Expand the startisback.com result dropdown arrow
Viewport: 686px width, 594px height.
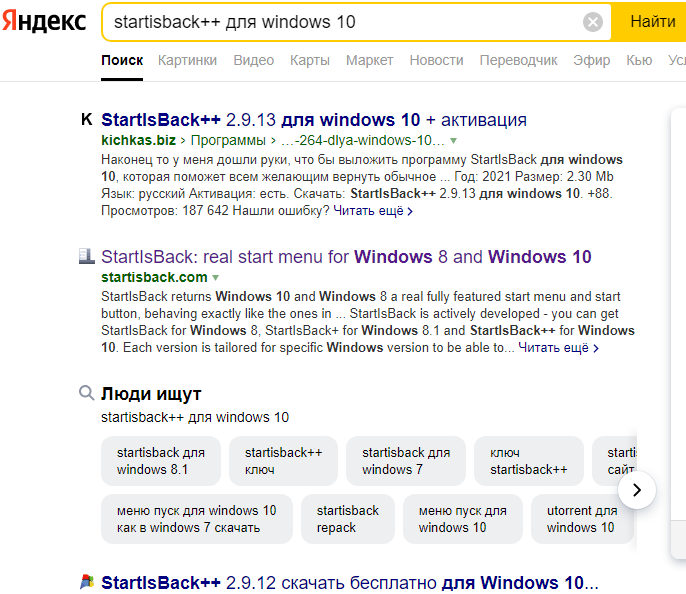[x=215, y=278]
